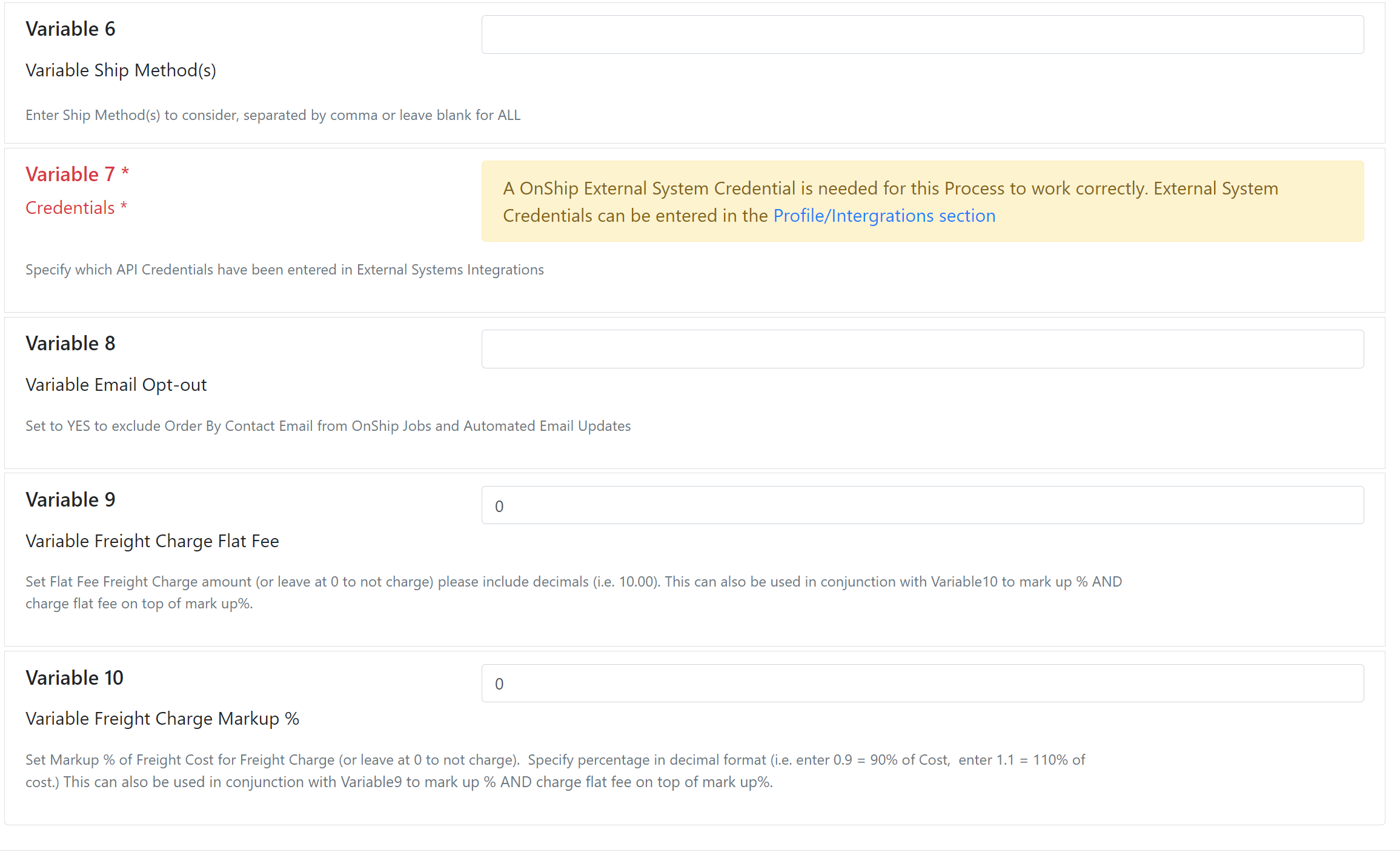
Task: Open the Profile/Intergrations section link
Action: point(884,216)
